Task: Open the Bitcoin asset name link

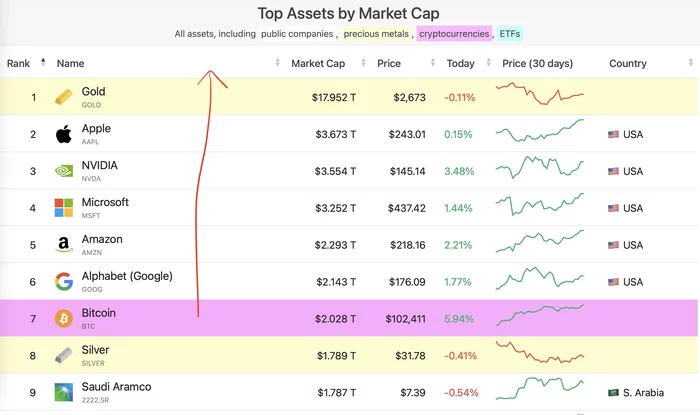Action: pos(98,313)
